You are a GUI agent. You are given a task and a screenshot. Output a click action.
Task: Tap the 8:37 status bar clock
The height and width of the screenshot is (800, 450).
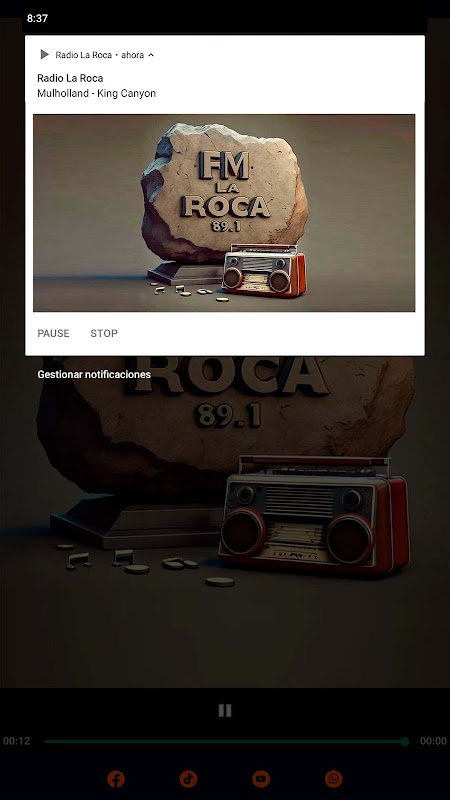pyautogui.click(x=37, y=18)
